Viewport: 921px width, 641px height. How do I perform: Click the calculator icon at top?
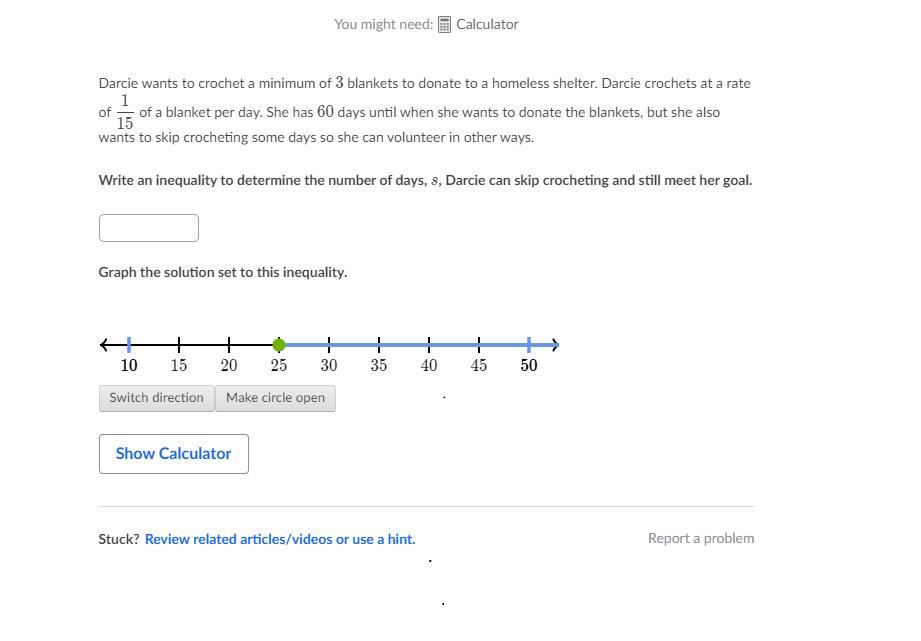(x=445, y=24)
